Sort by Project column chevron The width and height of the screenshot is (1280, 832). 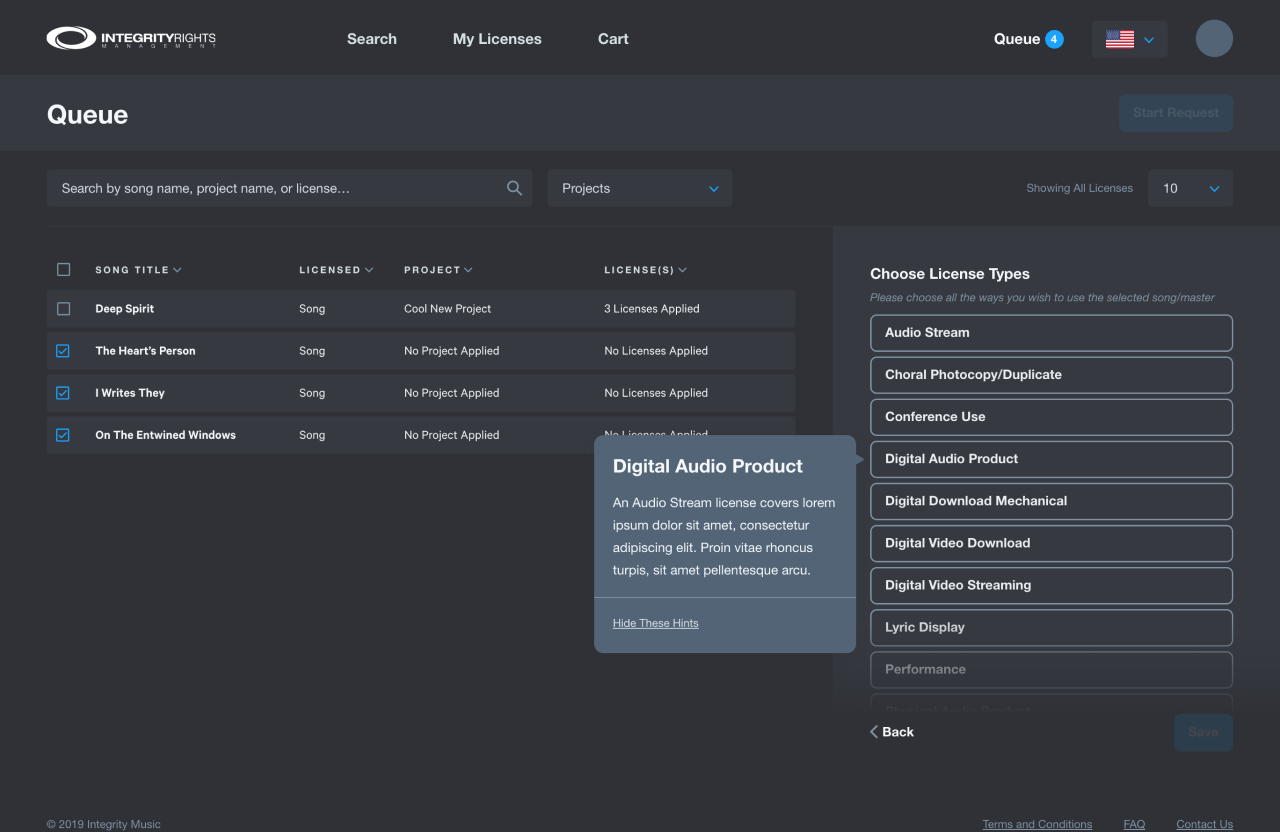coord(468,270)
